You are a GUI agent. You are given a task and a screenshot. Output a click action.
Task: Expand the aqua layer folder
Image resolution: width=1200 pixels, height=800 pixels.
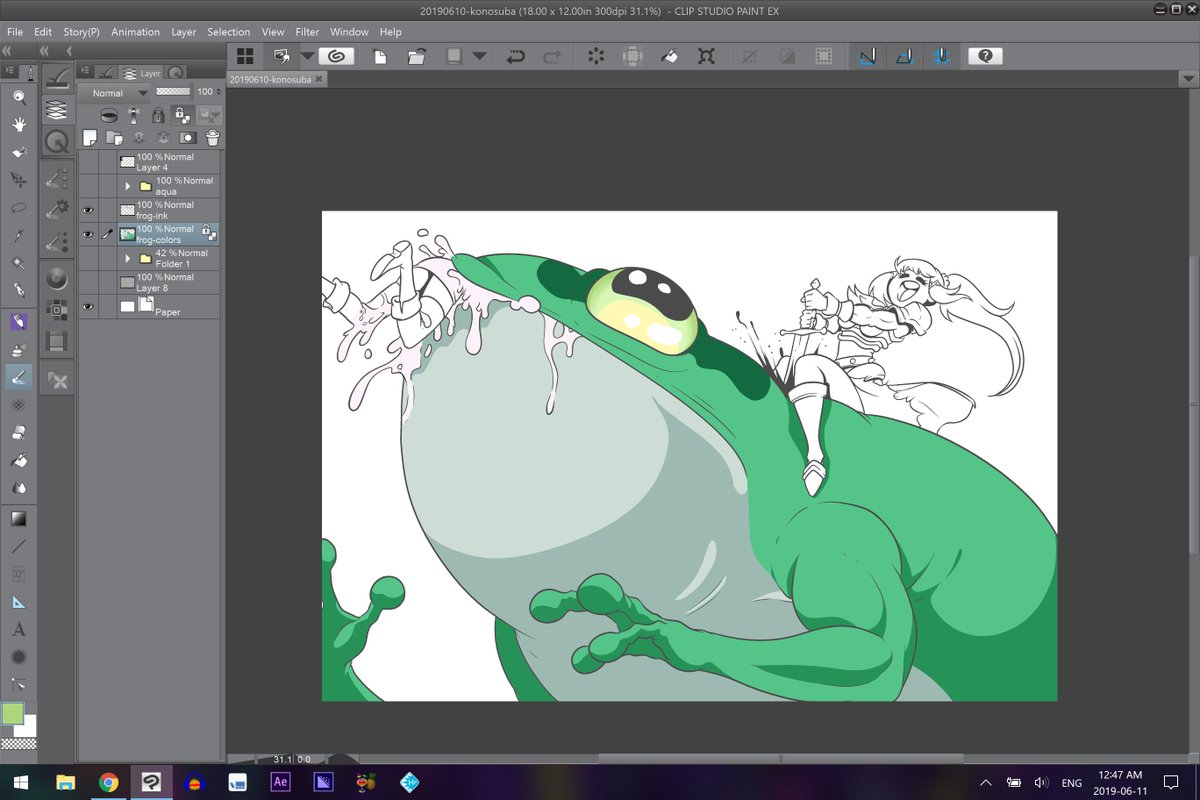pos(128,186)
